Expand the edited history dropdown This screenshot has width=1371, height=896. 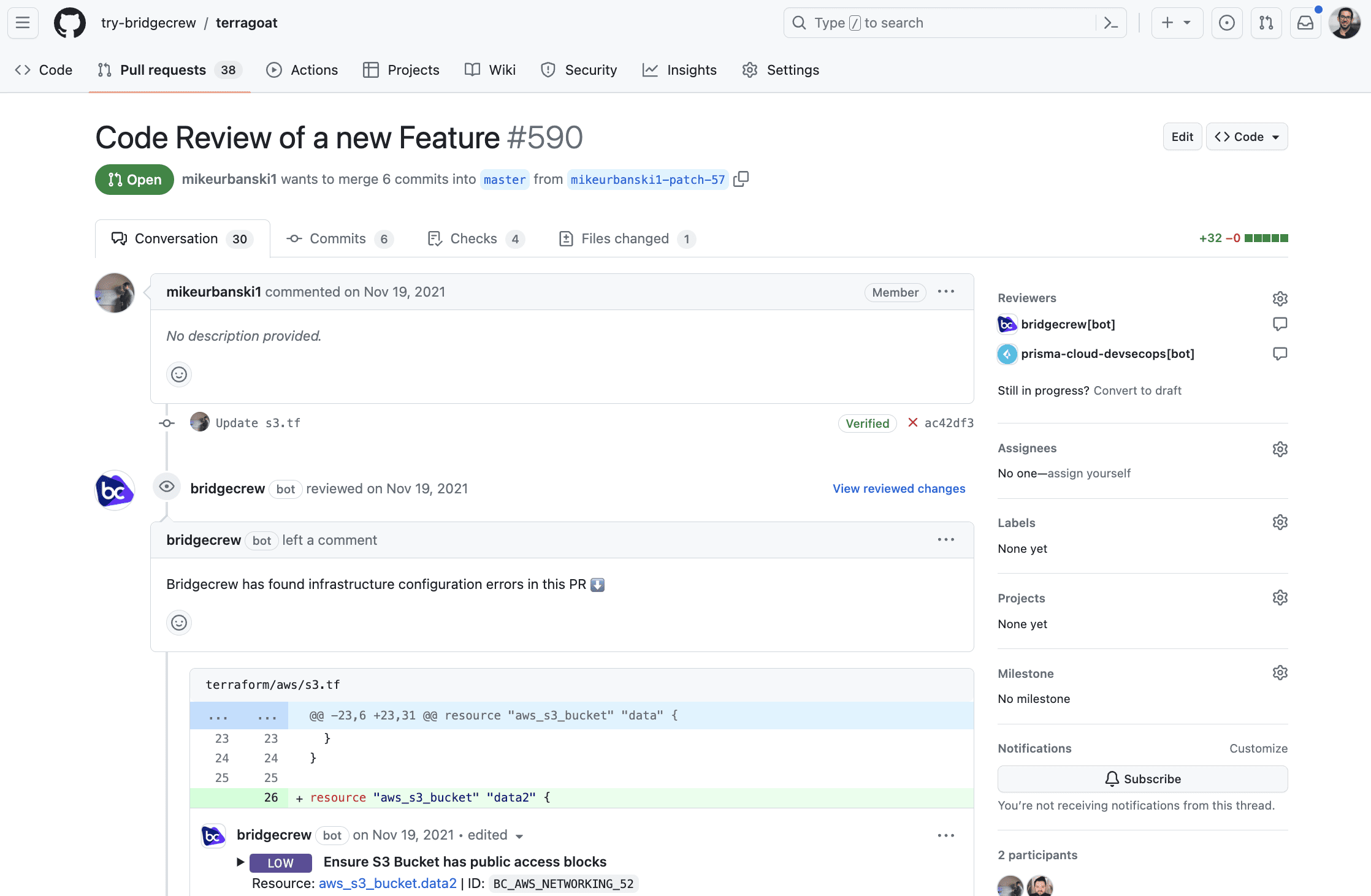tap(519, 837)
